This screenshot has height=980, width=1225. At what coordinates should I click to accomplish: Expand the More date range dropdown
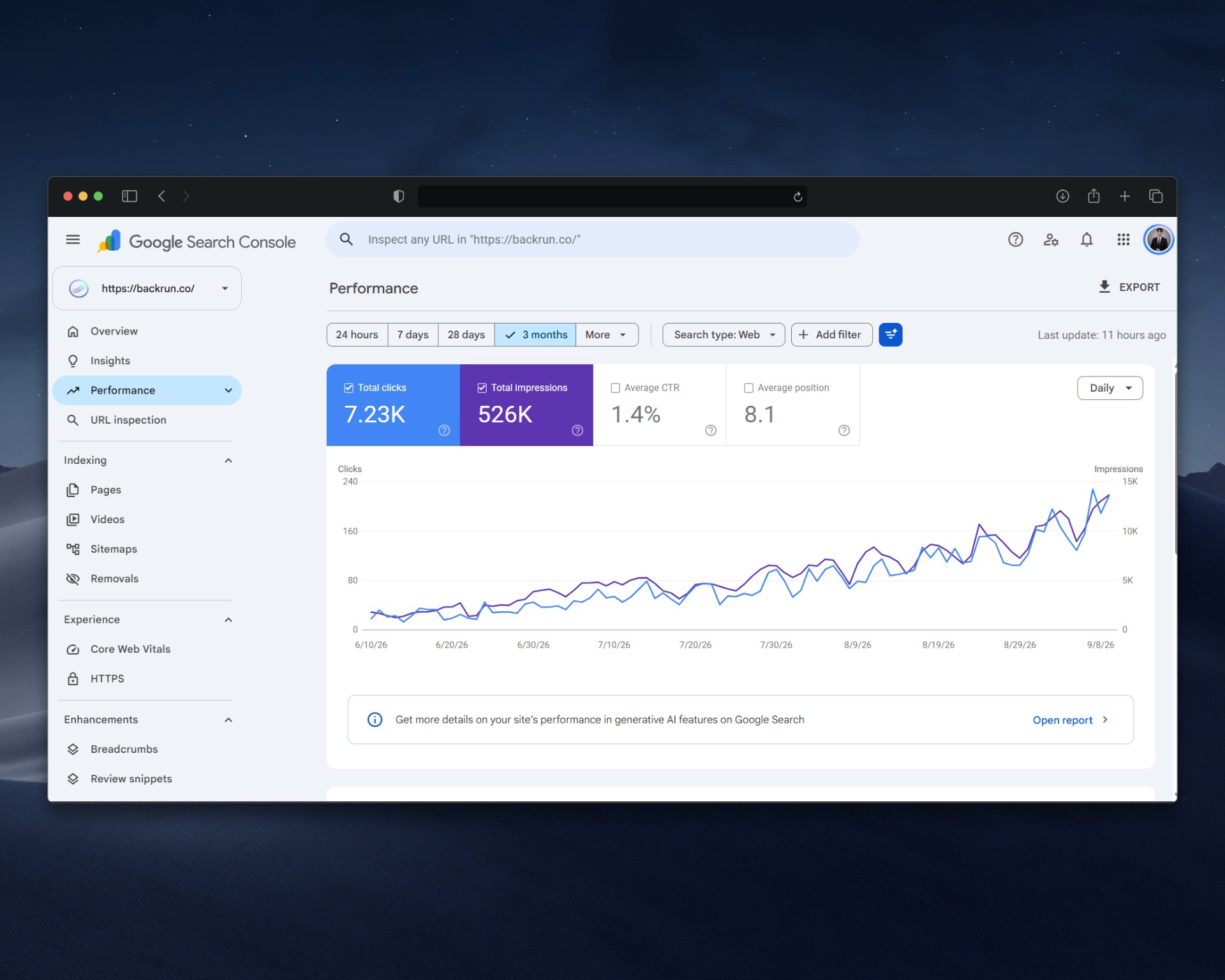point(607,334)
